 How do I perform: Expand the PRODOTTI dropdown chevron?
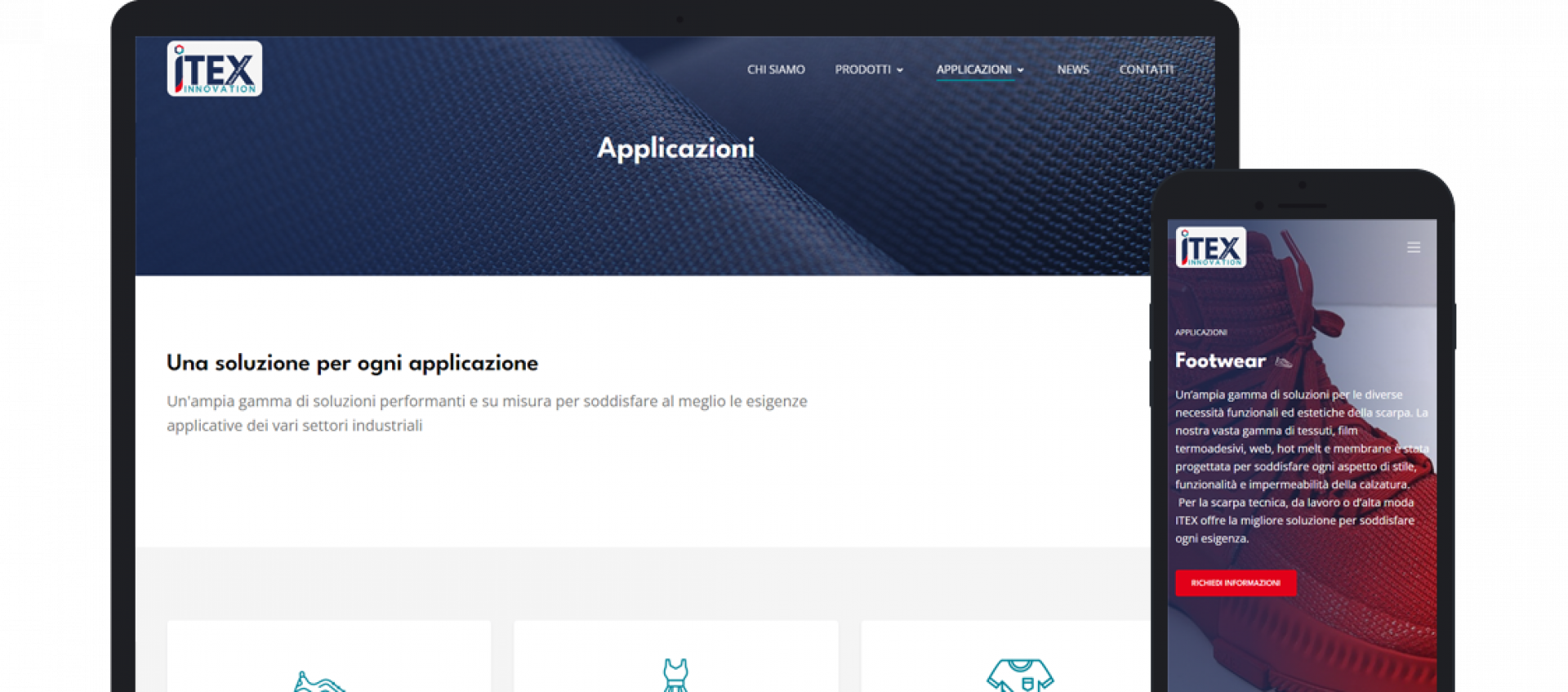pos(900,70)
